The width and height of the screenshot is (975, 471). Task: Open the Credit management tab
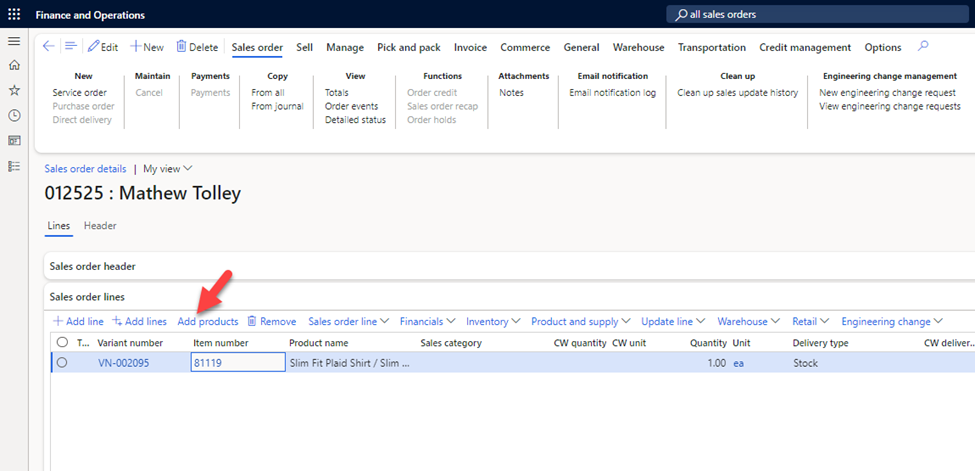click(x=805, y=47)
